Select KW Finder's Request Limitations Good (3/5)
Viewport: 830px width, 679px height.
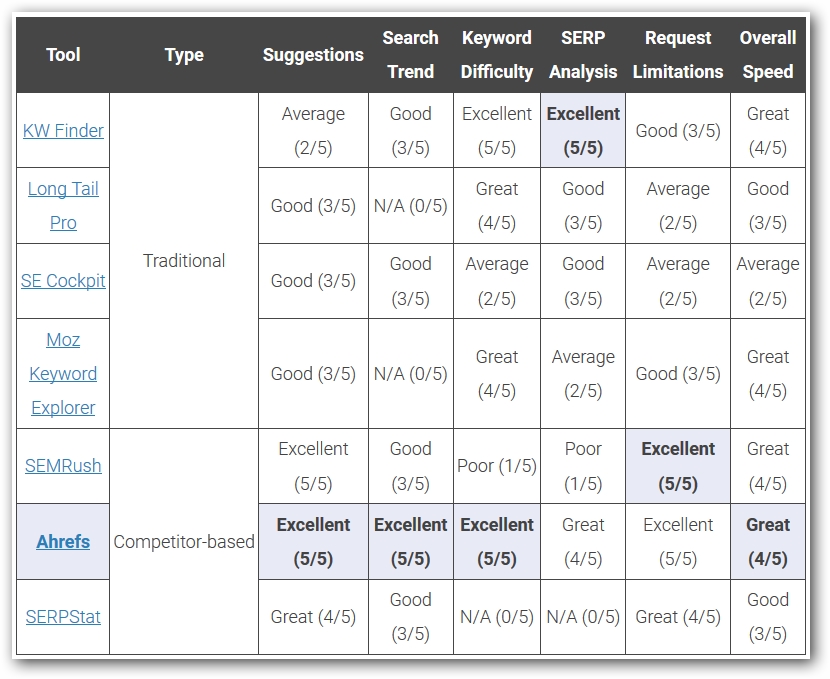[x=678, y=130]
